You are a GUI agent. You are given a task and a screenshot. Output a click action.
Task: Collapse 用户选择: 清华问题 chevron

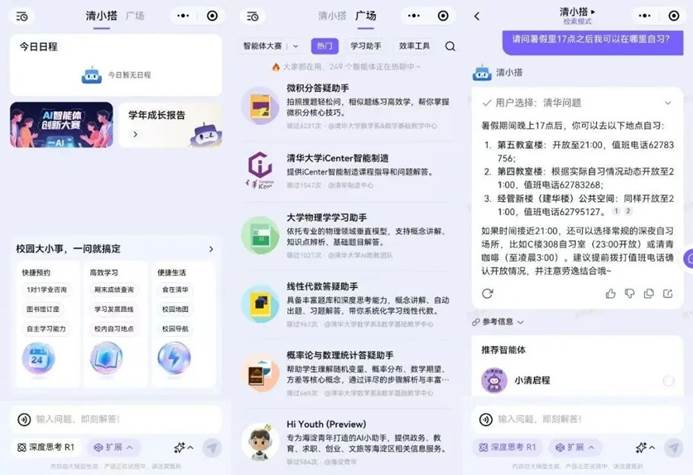(x=668, y=103)
